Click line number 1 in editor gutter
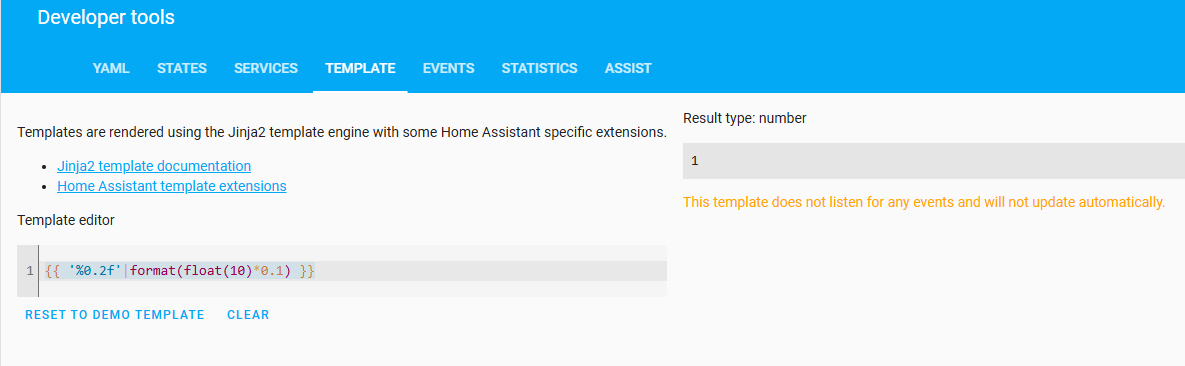Viewport: 1185px width, 366px height. 29,271
